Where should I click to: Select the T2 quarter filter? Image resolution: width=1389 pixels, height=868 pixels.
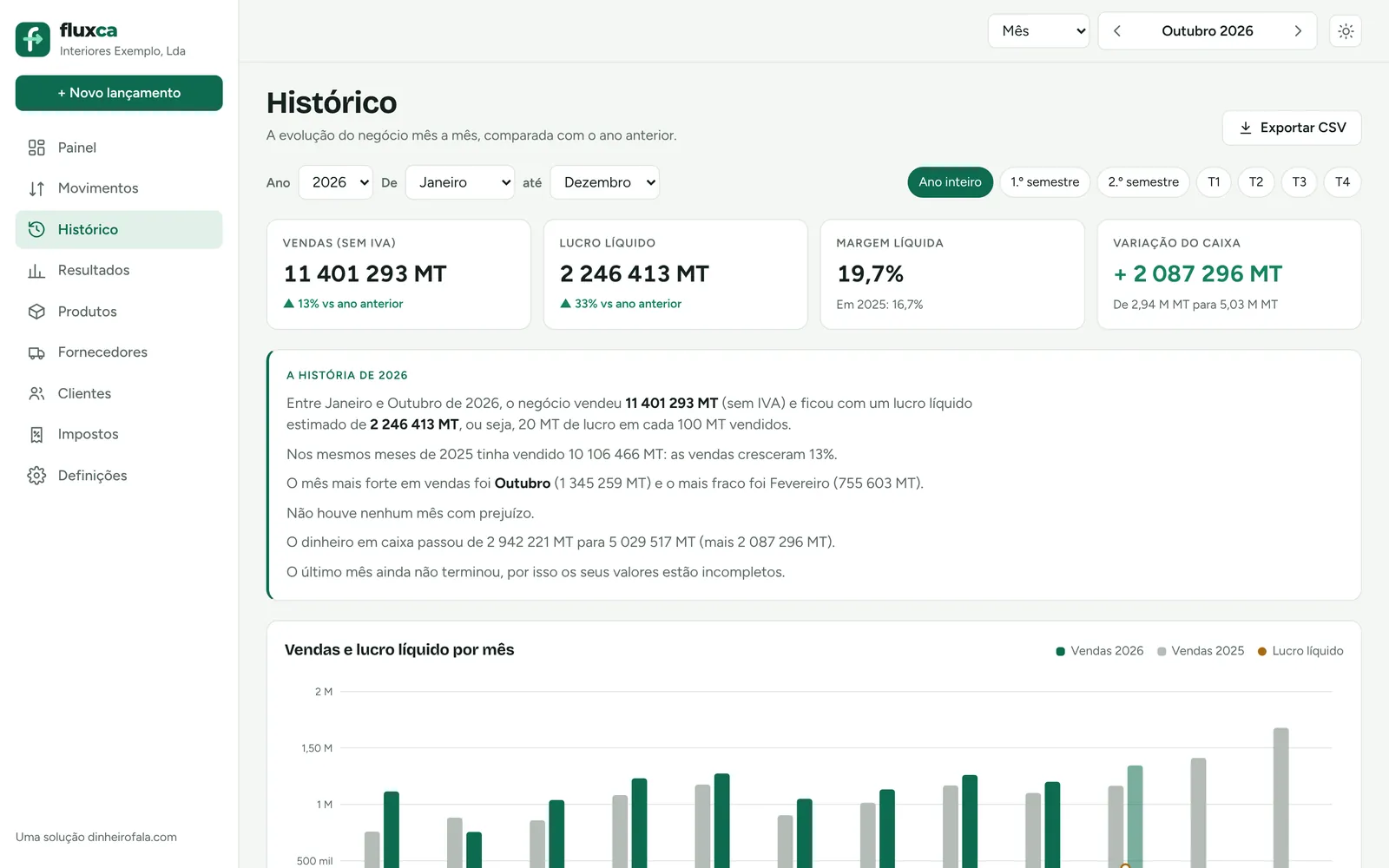(1256, 182)
